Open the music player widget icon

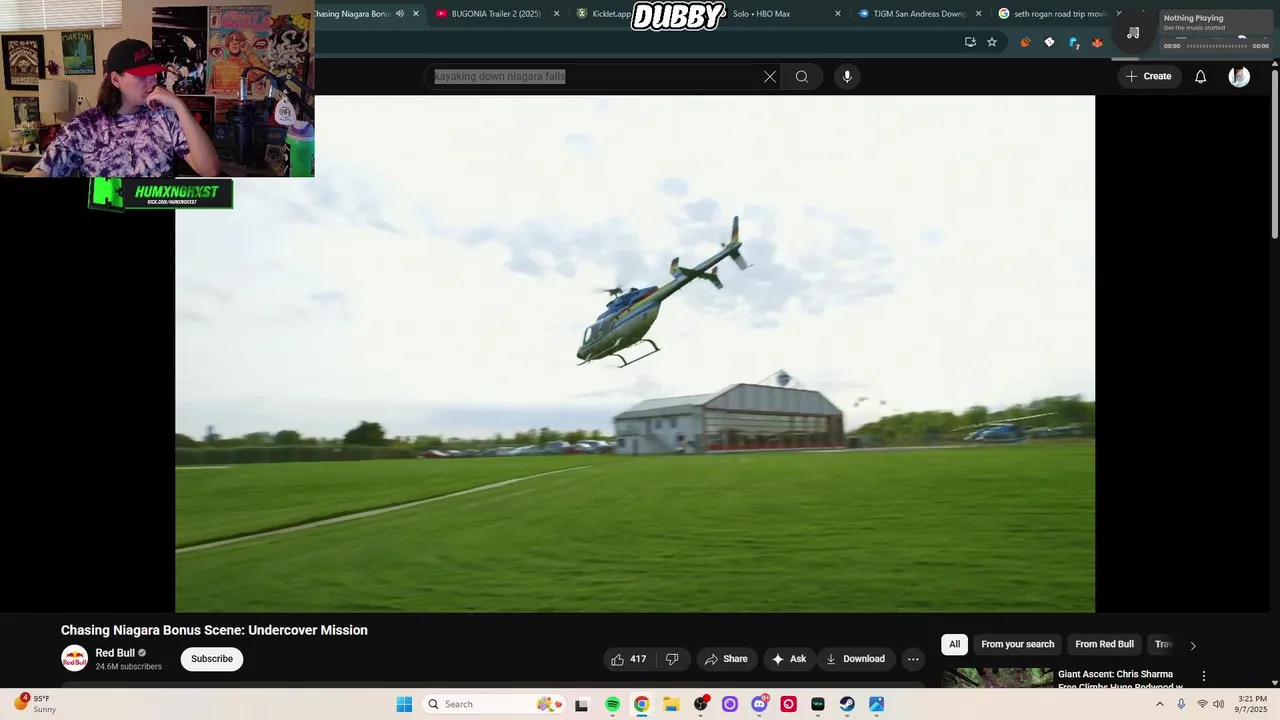[x=1133, y=33]
